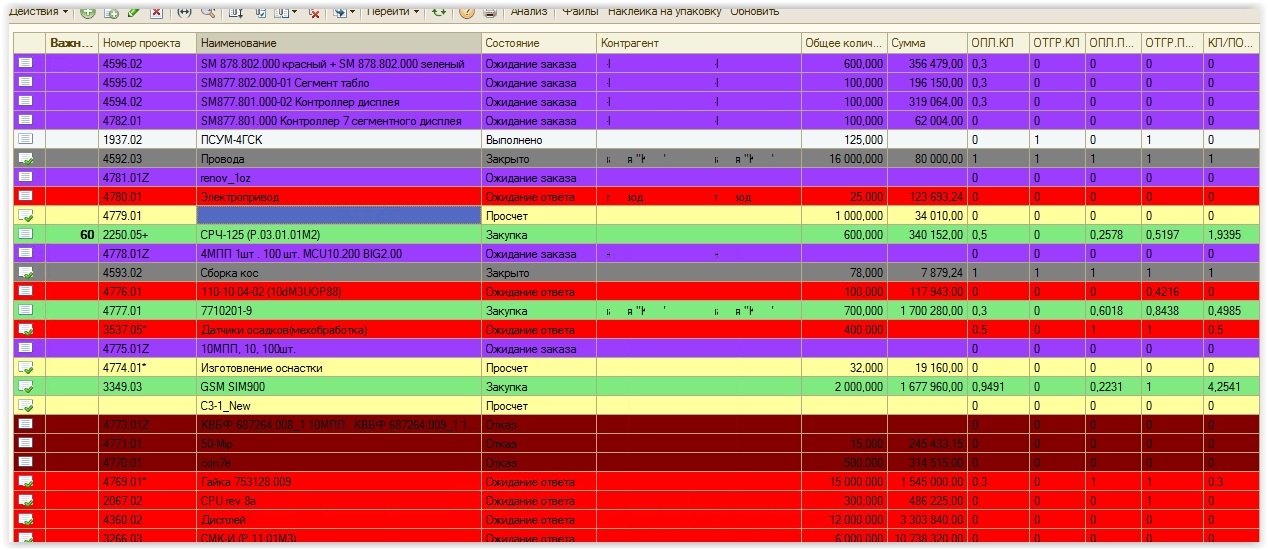
Task: Click the green refresh arrows icon
Action: [438, 12]
